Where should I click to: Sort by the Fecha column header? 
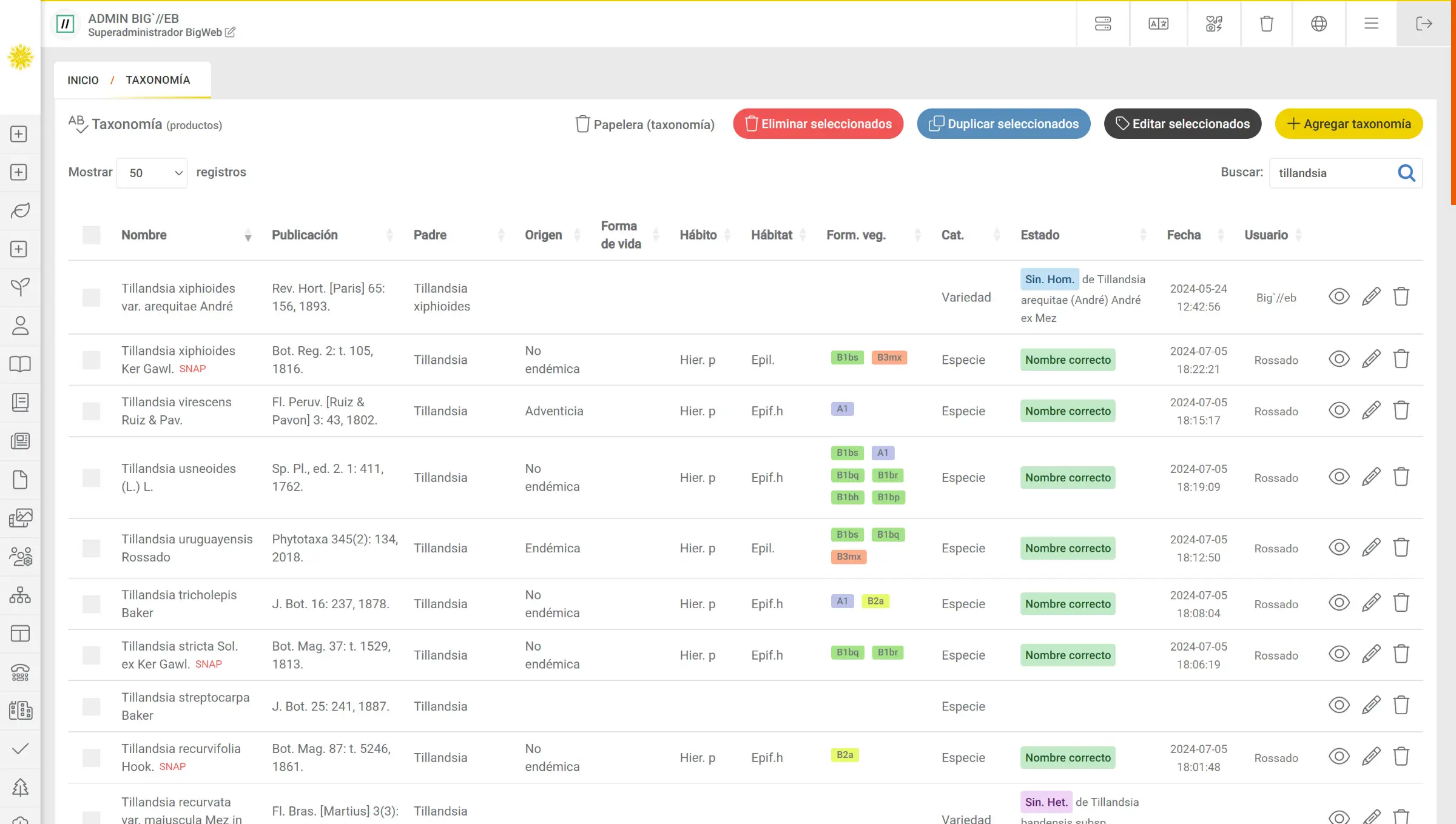1183,235
